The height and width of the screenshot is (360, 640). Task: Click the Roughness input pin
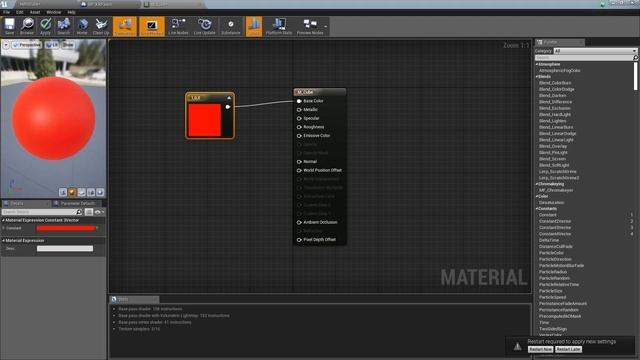(x=299, y=127)
